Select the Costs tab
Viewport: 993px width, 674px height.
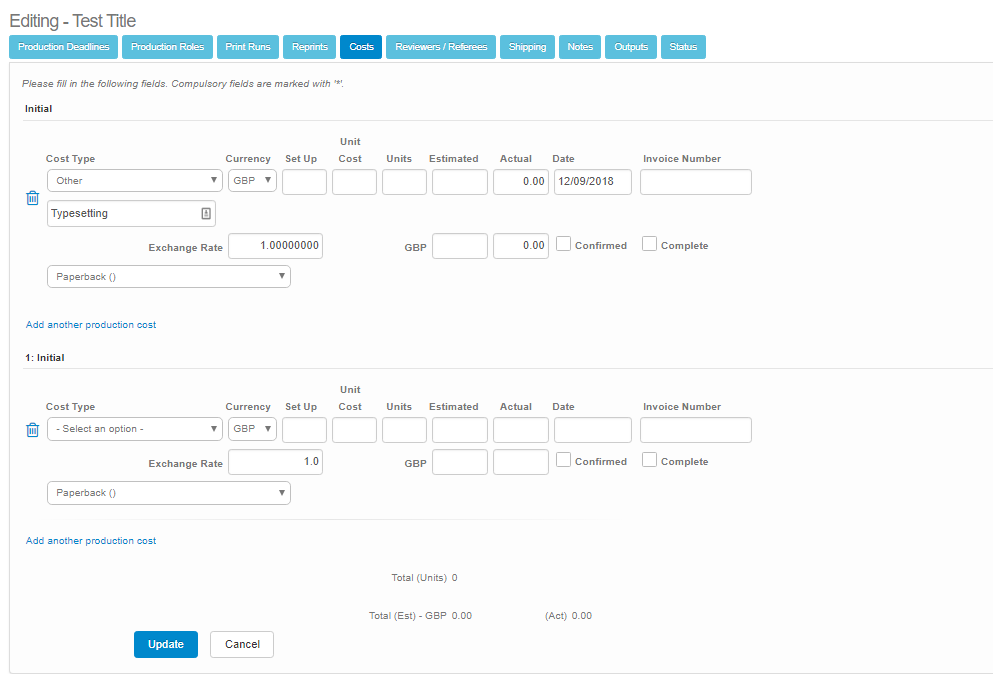[x=361, y=47]
